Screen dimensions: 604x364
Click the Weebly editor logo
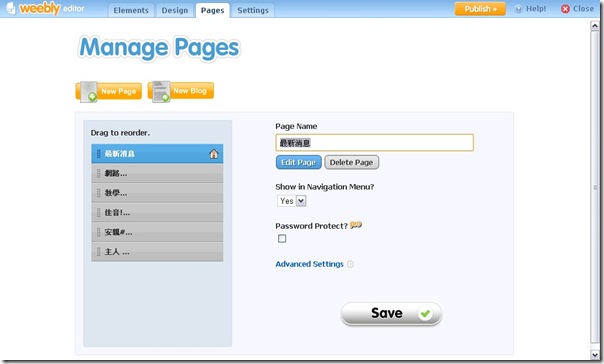pos(45,8)
